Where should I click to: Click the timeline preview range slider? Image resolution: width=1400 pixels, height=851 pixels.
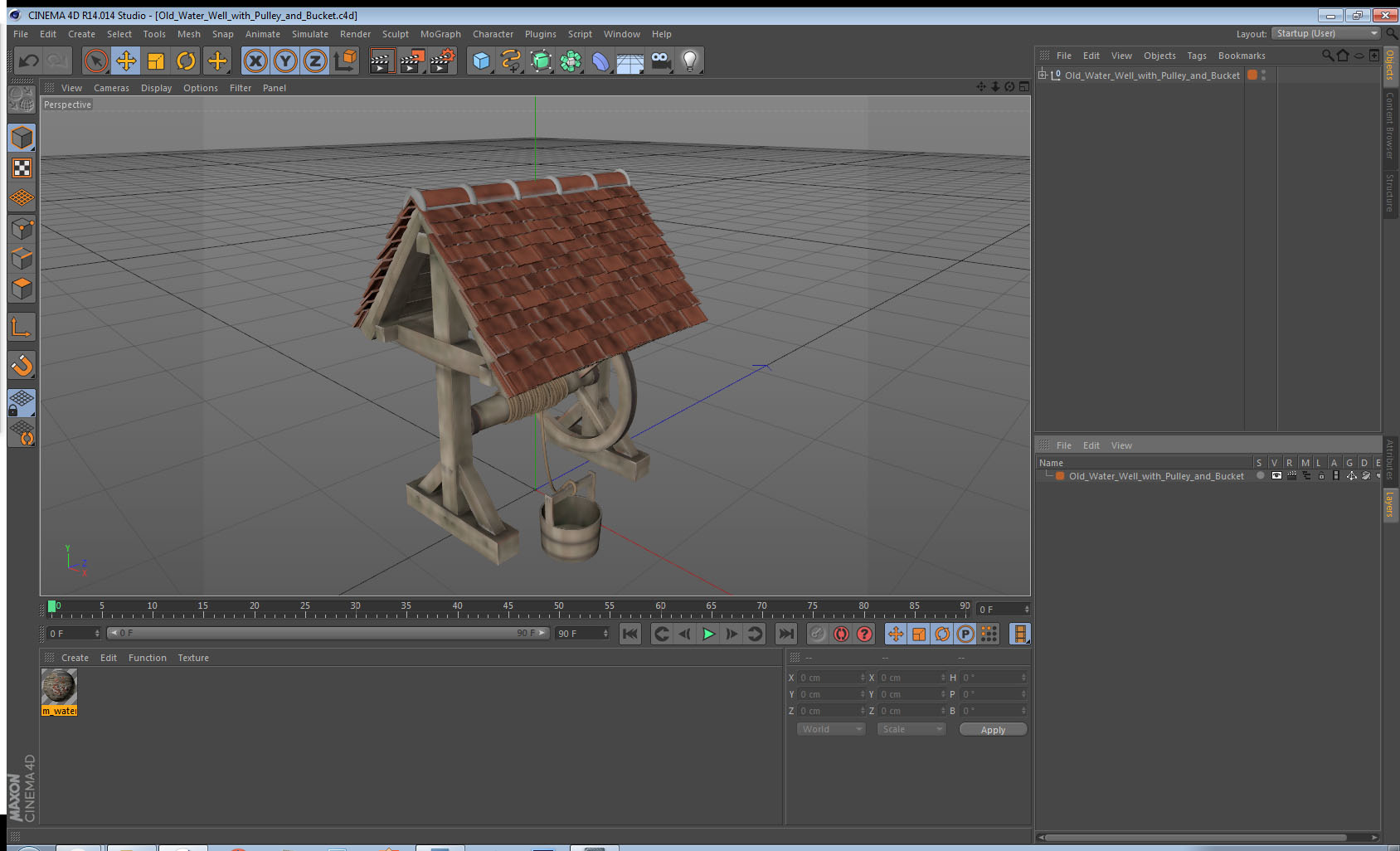click(x=328, y=633)
